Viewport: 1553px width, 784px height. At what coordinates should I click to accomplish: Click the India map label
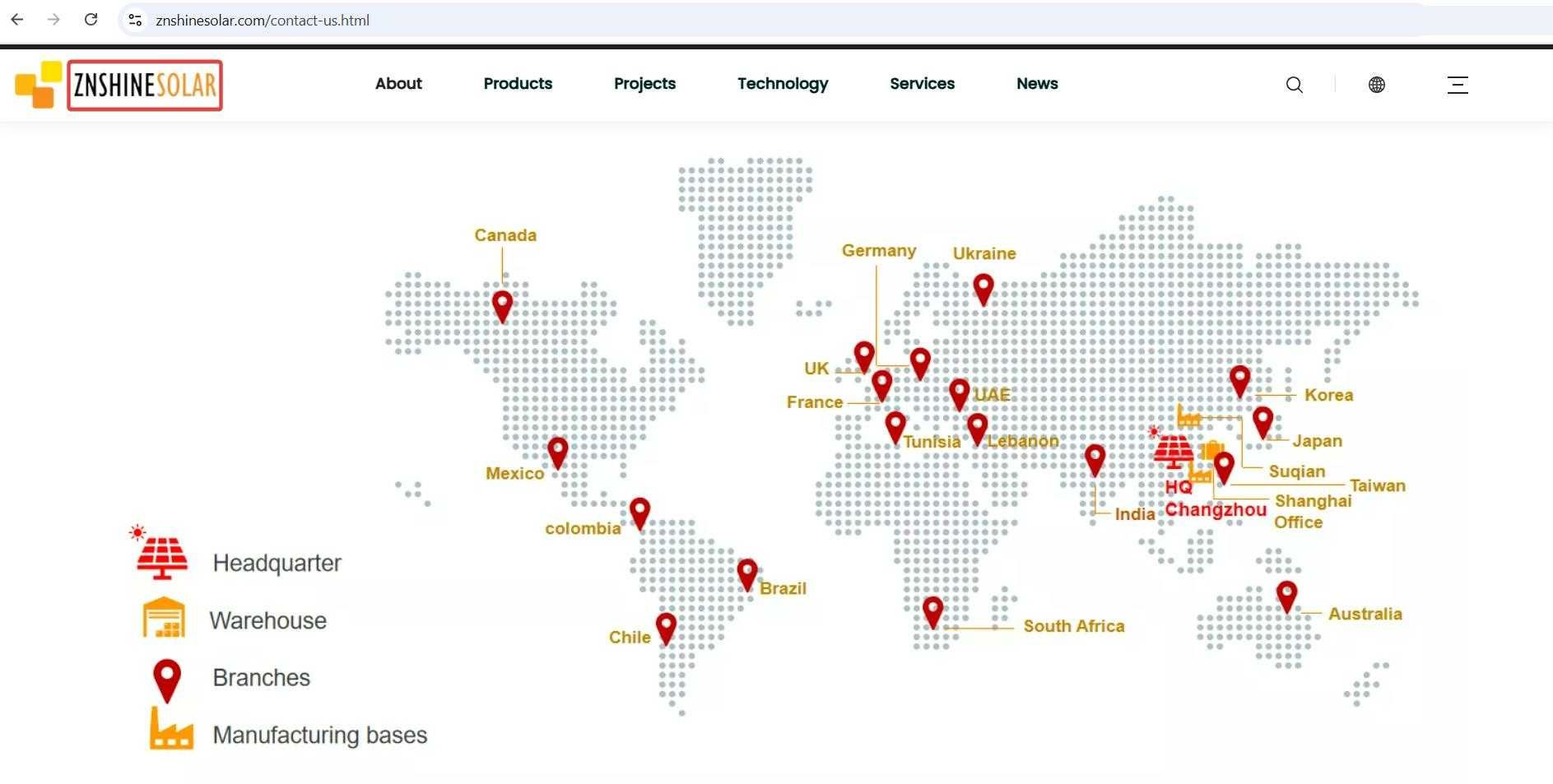(x=1135, y=514)
